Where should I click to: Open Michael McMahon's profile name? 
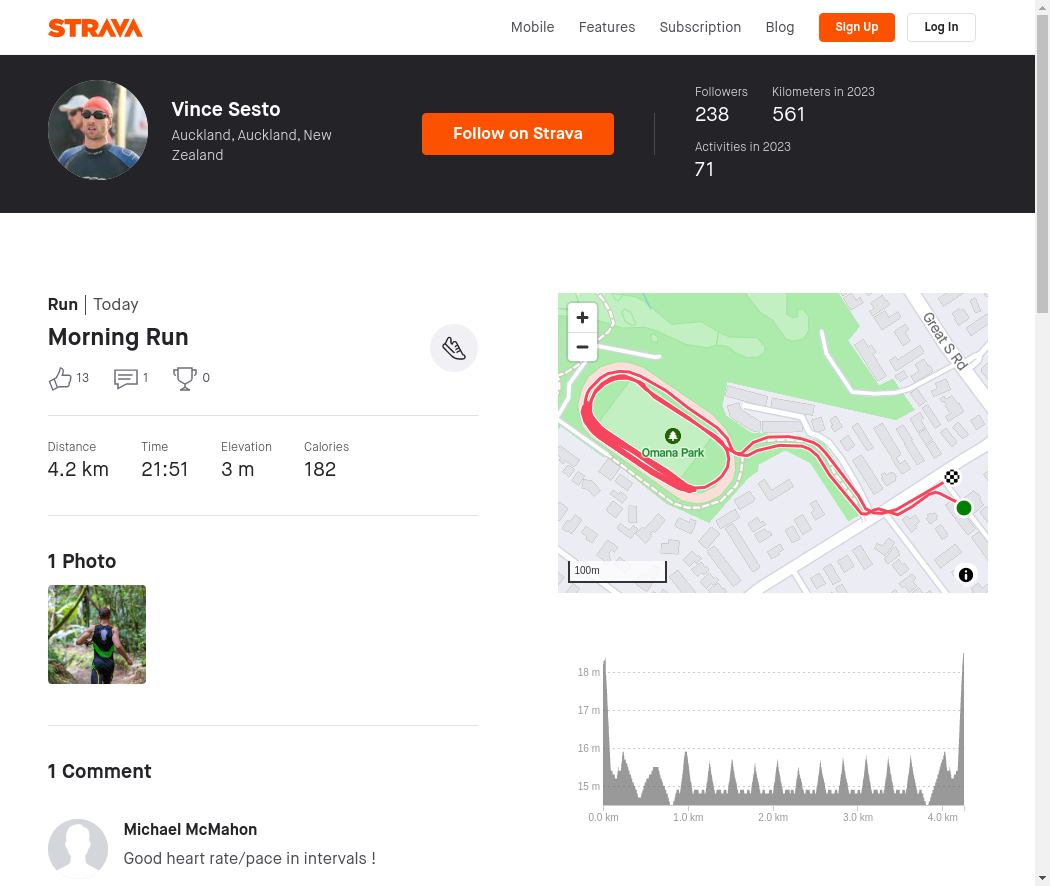[x=190, y=830]
